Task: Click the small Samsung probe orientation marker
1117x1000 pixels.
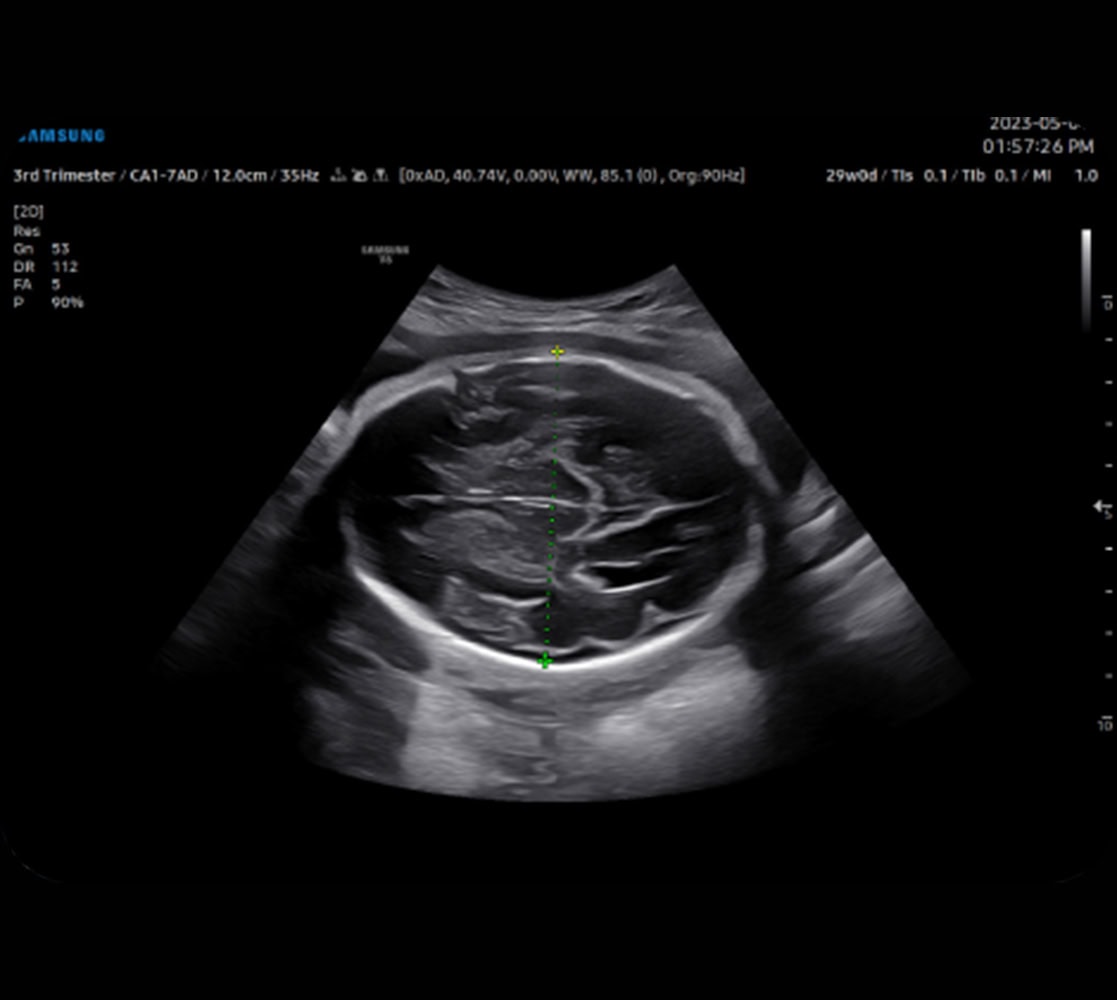Action: click(385, 253)
